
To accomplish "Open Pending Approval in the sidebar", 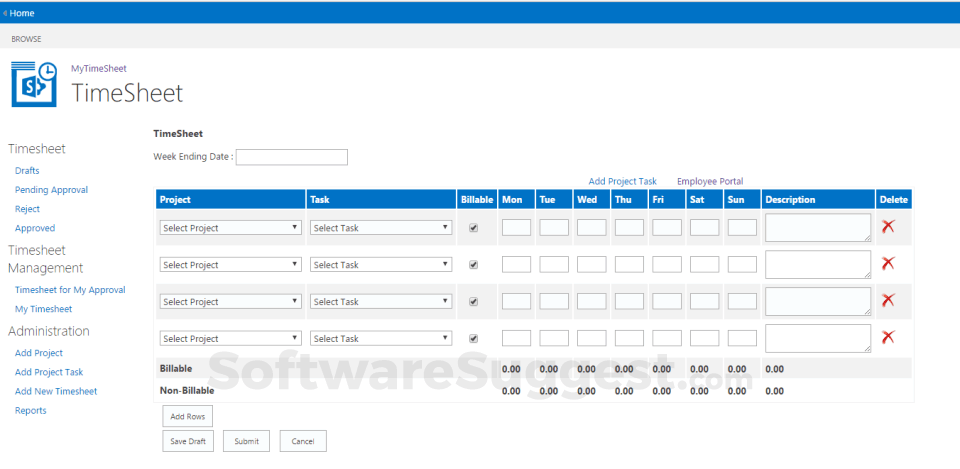I will pyautogui.click(x=51, y=190).
